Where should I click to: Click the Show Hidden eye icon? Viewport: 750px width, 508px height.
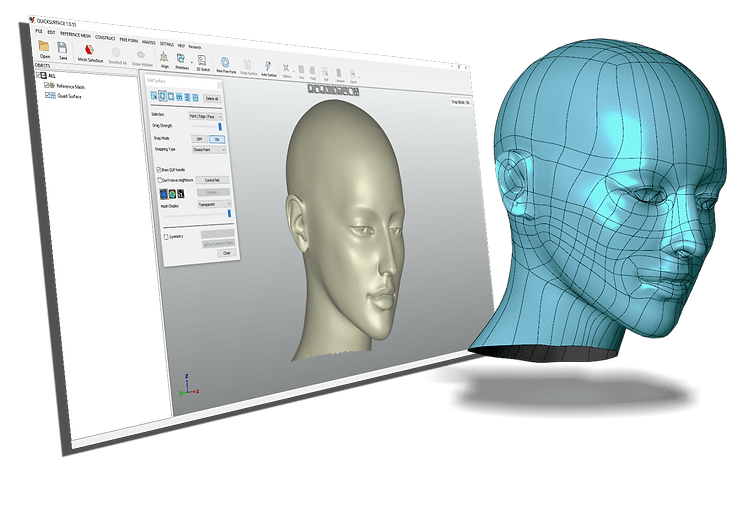pos(141,55)
